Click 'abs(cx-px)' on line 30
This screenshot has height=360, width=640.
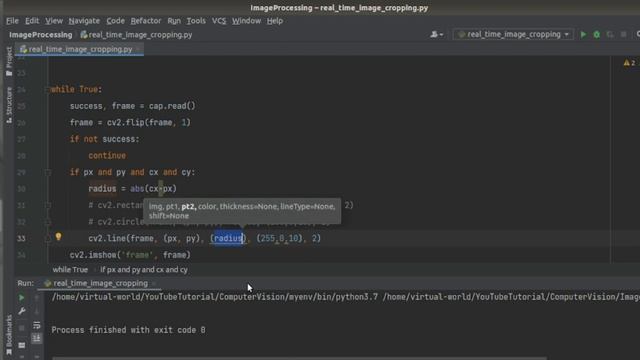pyautogui.click(x=153, y=189)
